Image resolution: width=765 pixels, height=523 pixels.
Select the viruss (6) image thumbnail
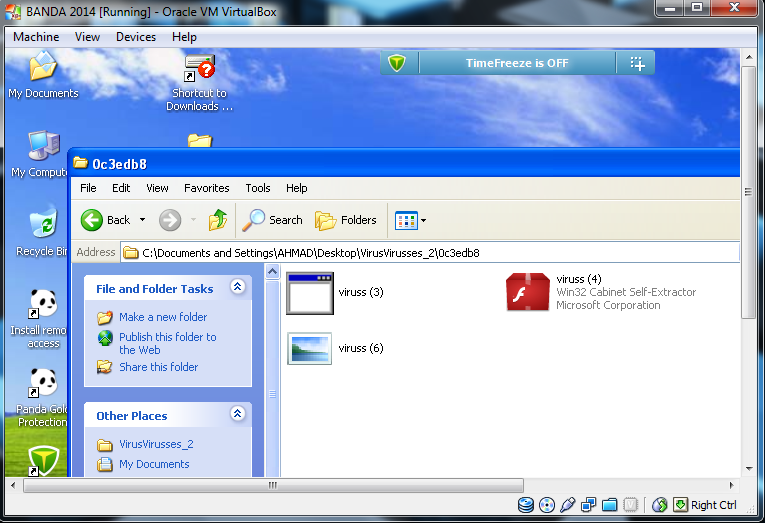coord(310,348)
